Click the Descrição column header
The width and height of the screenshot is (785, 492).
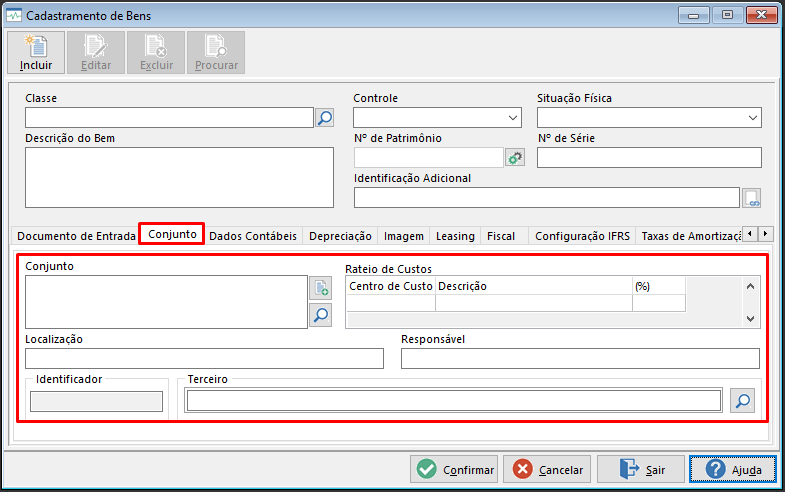534,286
